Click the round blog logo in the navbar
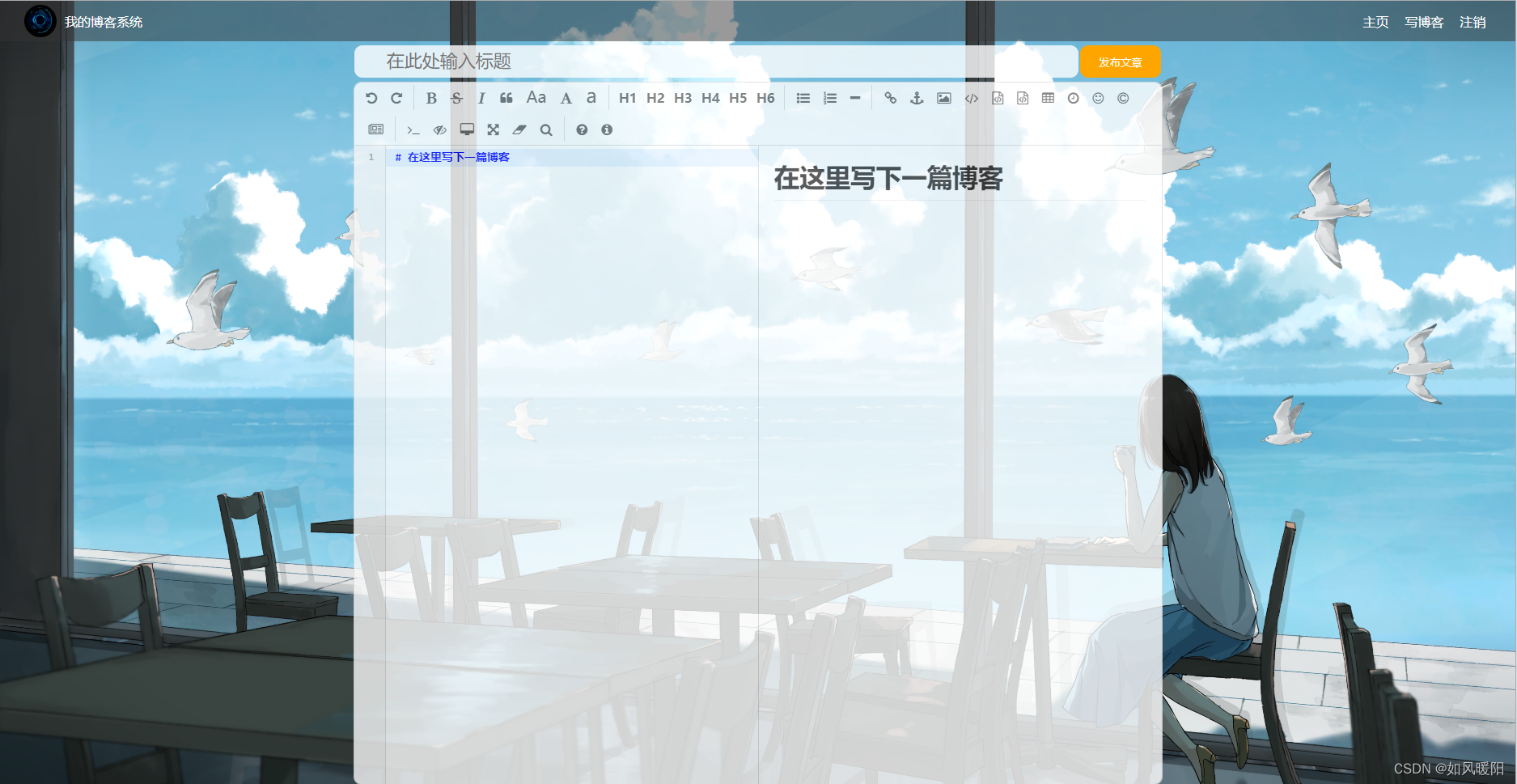Viewport: 1517px width, 784px height. pos(40,21)
